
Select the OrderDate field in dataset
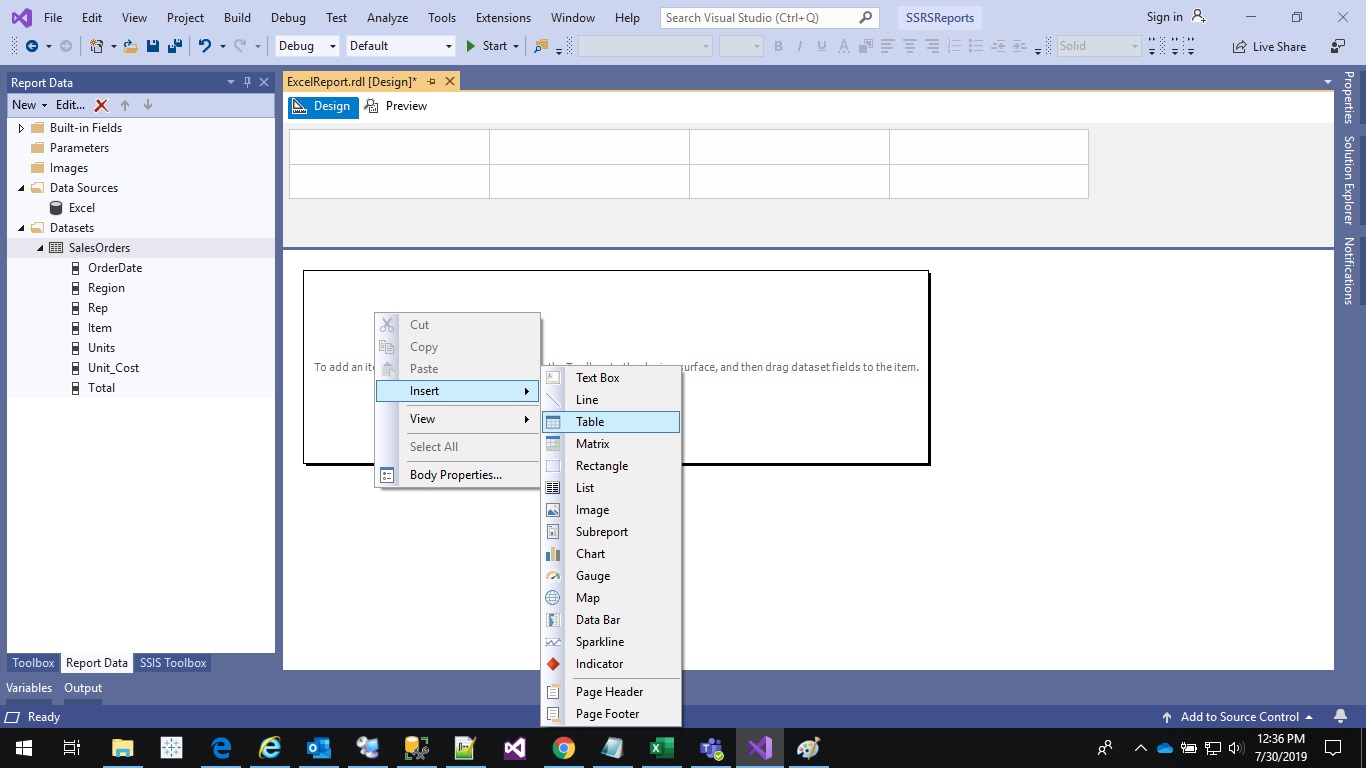pos(115,268)
